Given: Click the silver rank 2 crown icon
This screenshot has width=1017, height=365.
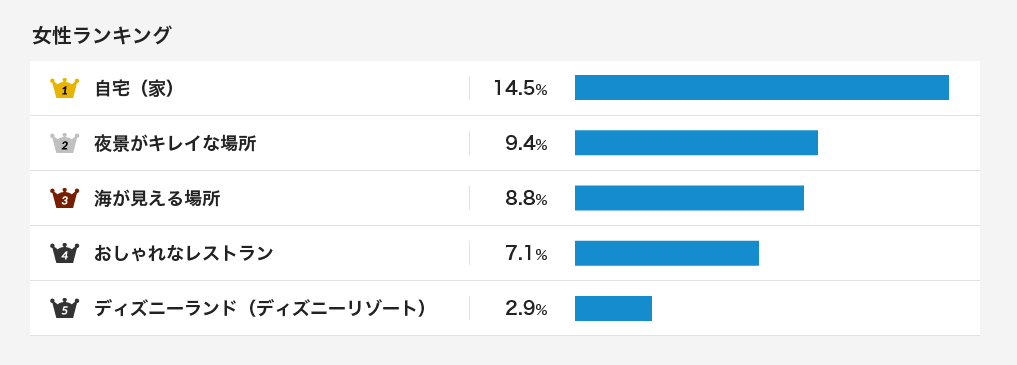Looking at the screenshot, I should pos(64,143).
